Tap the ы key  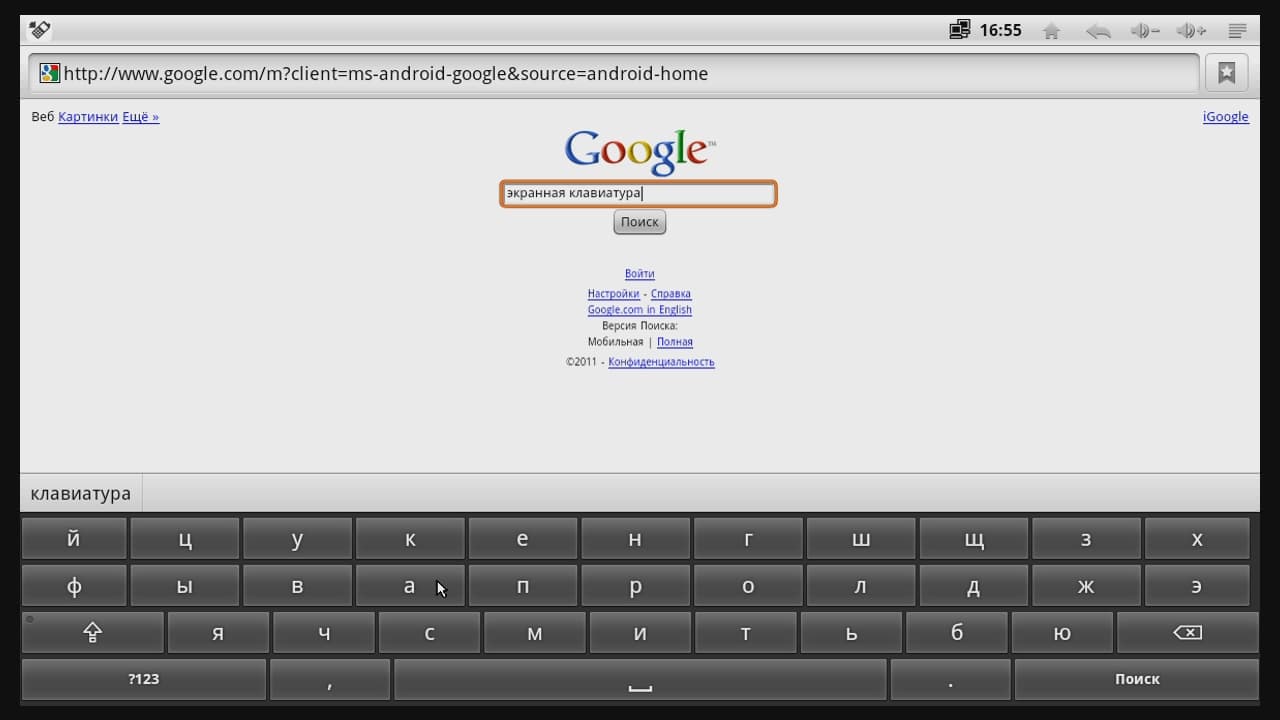pyautogui.click(x=185, y=586)
